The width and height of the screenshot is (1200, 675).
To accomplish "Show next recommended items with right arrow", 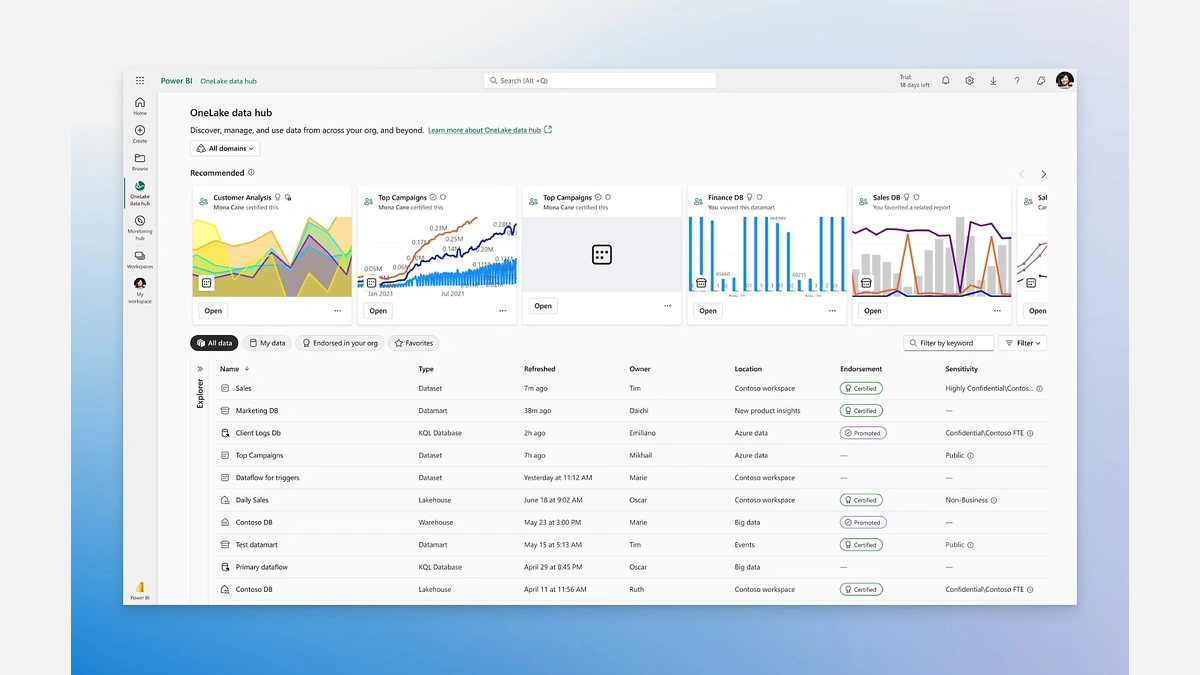I will point(1044,174).
